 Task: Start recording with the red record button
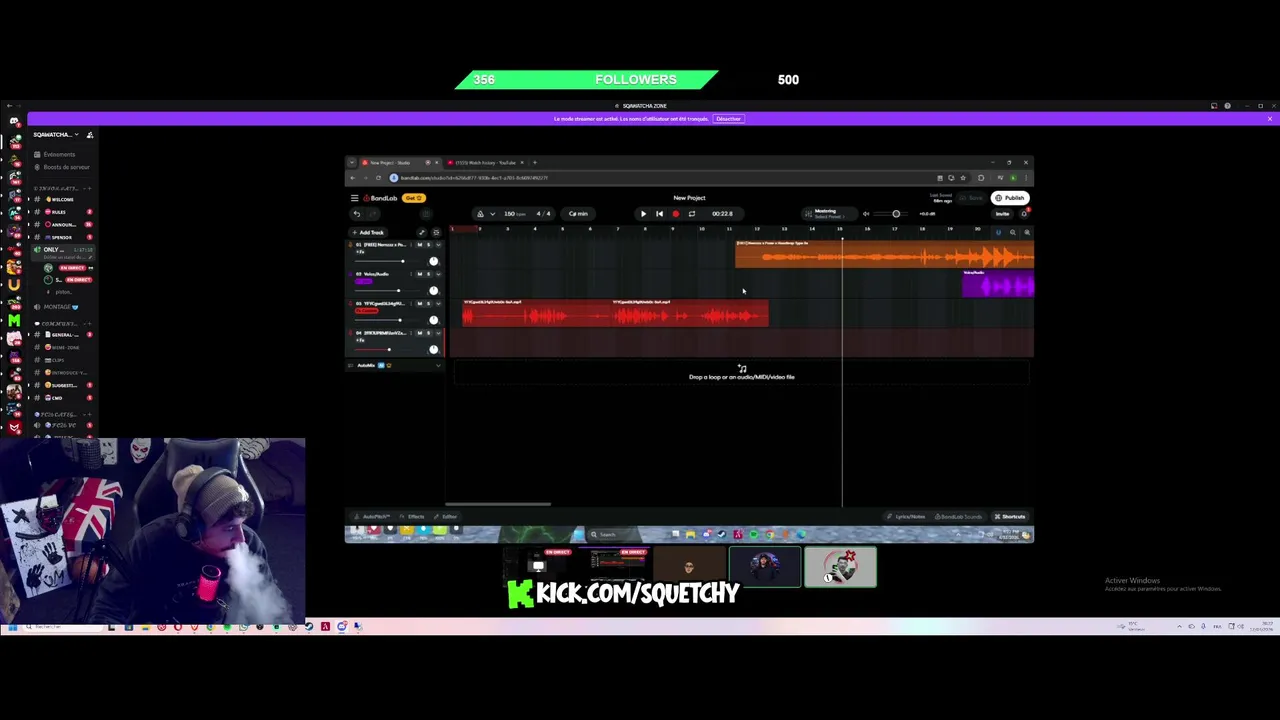[675, 213]
